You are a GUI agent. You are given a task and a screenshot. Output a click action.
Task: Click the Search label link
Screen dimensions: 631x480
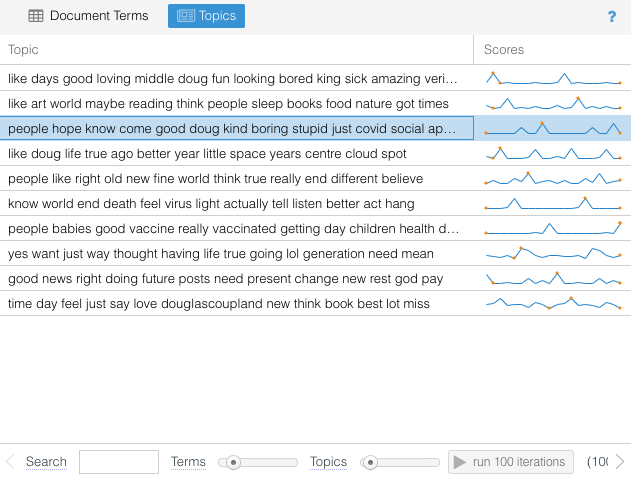[x=46, y=462]
